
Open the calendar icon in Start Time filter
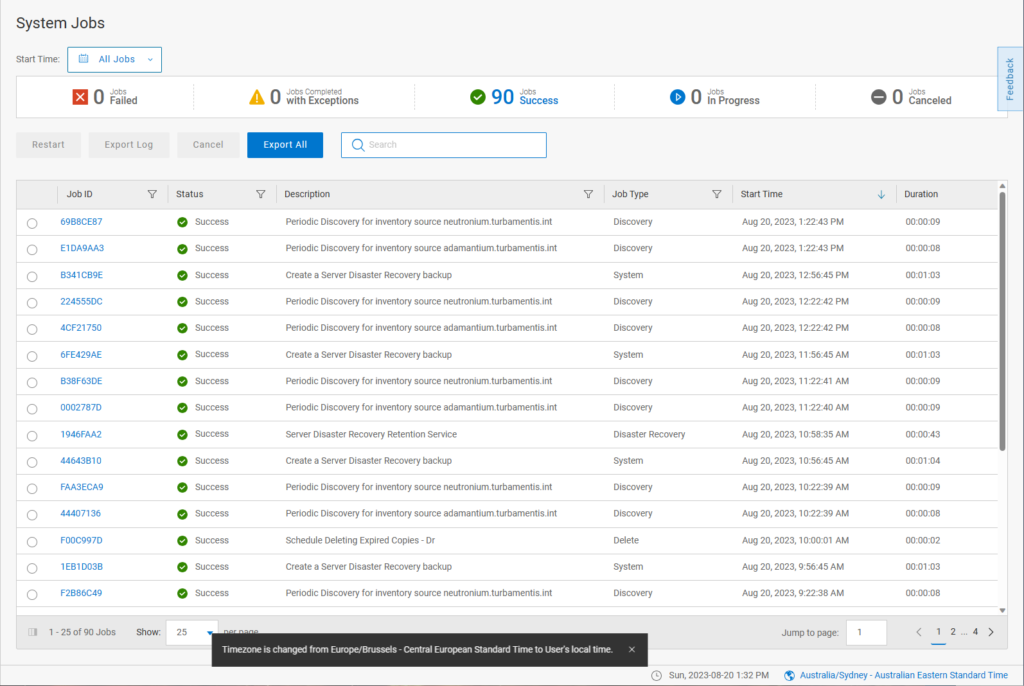coord(82,59)
